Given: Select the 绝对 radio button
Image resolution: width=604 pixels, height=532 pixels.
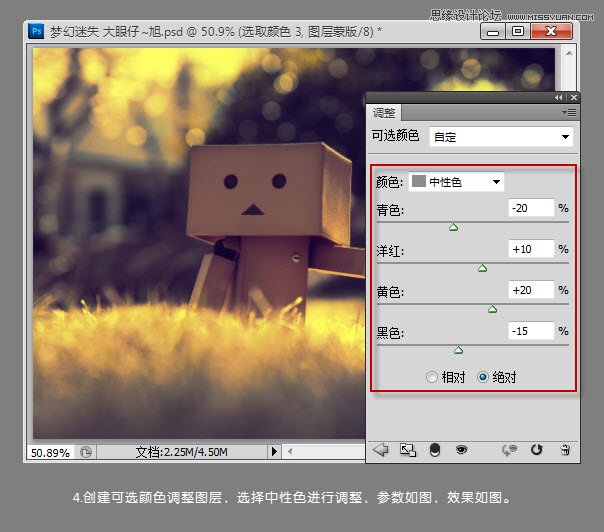Looking at the screenshot, I should 483,377.
